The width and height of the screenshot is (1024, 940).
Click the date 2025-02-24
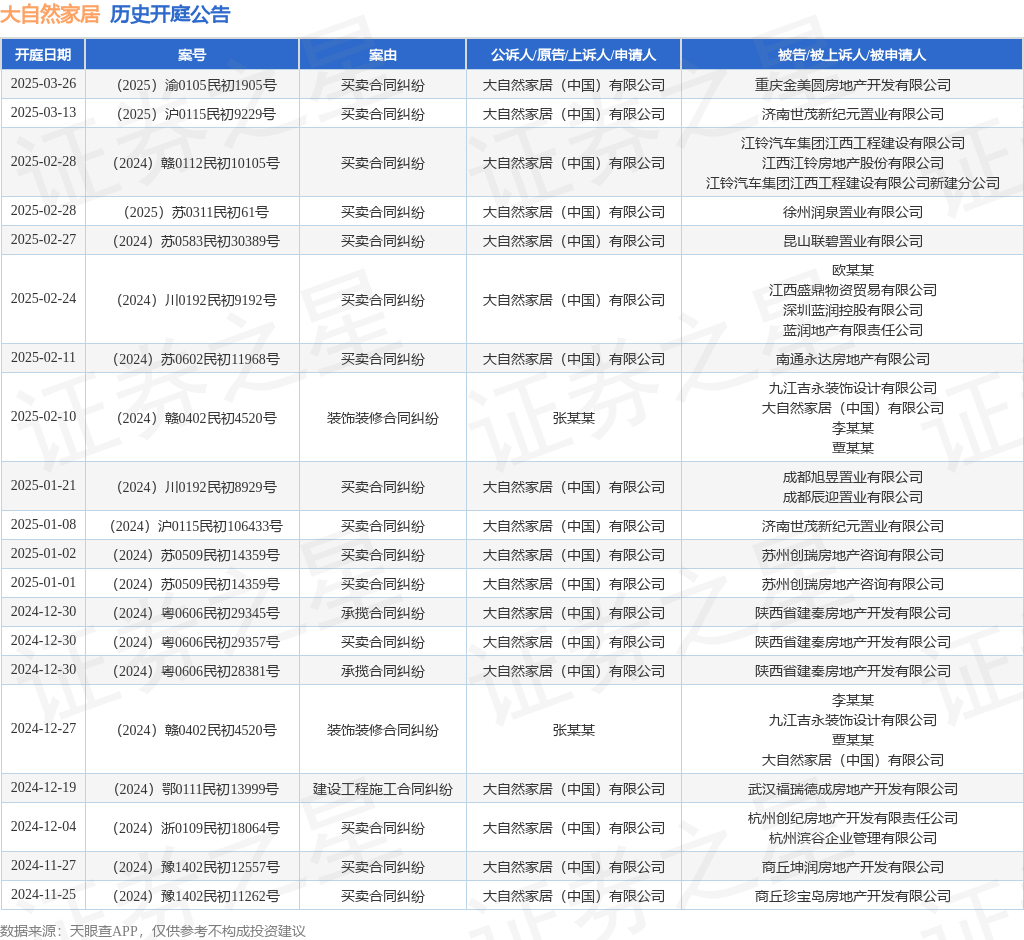point(43,299)
